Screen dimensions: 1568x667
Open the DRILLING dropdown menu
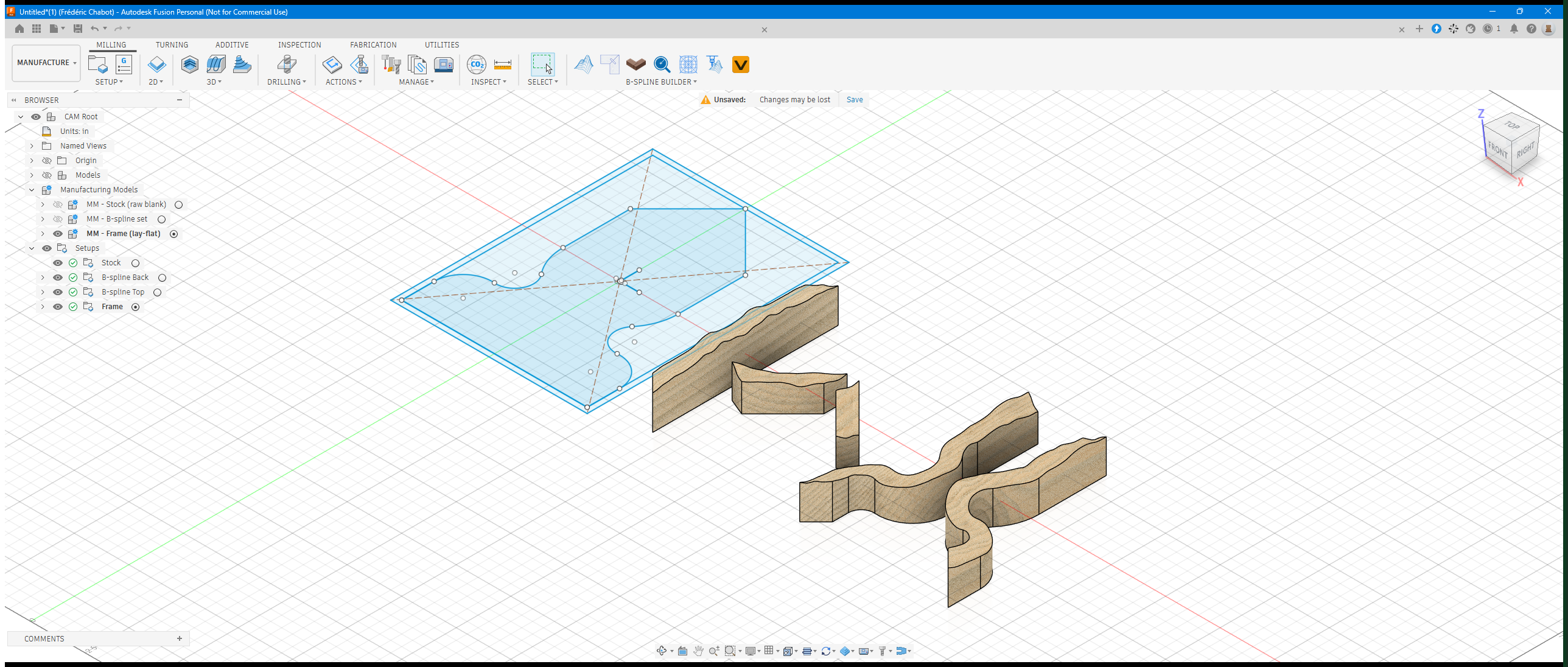(x=287, y=82)
